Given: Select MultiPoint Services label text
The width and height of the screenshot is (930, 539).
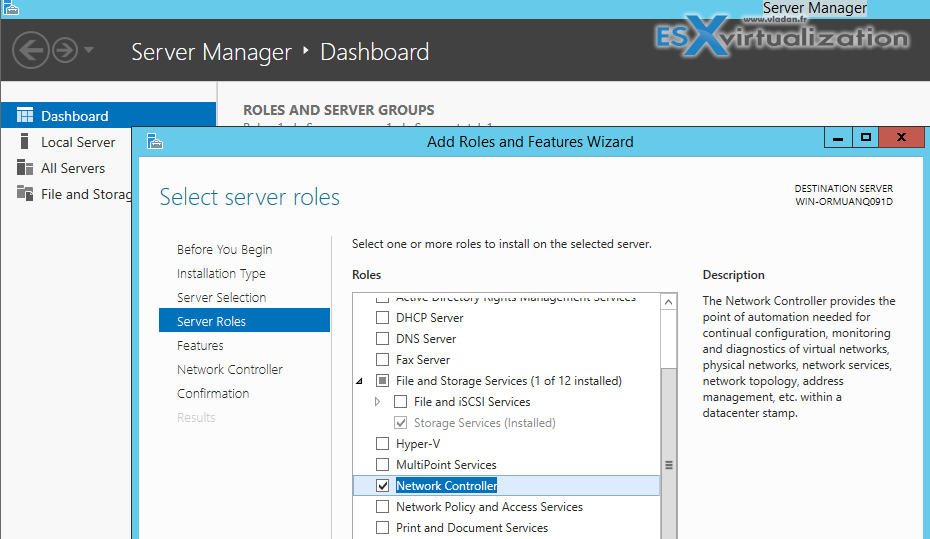Looking at the screenshot, I should point(446,465).
